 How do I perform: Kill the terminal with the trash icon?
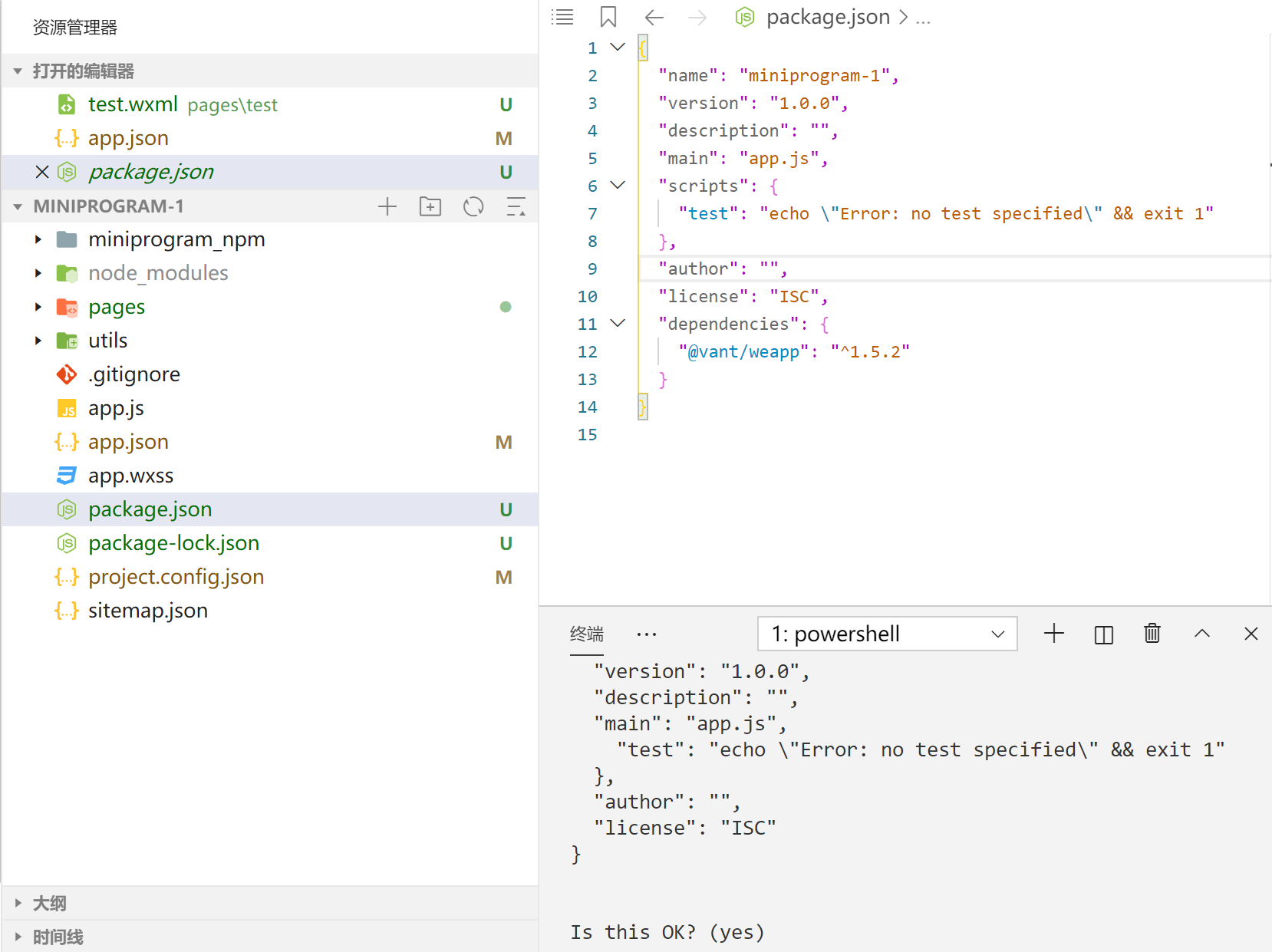tap(1152, 634)
